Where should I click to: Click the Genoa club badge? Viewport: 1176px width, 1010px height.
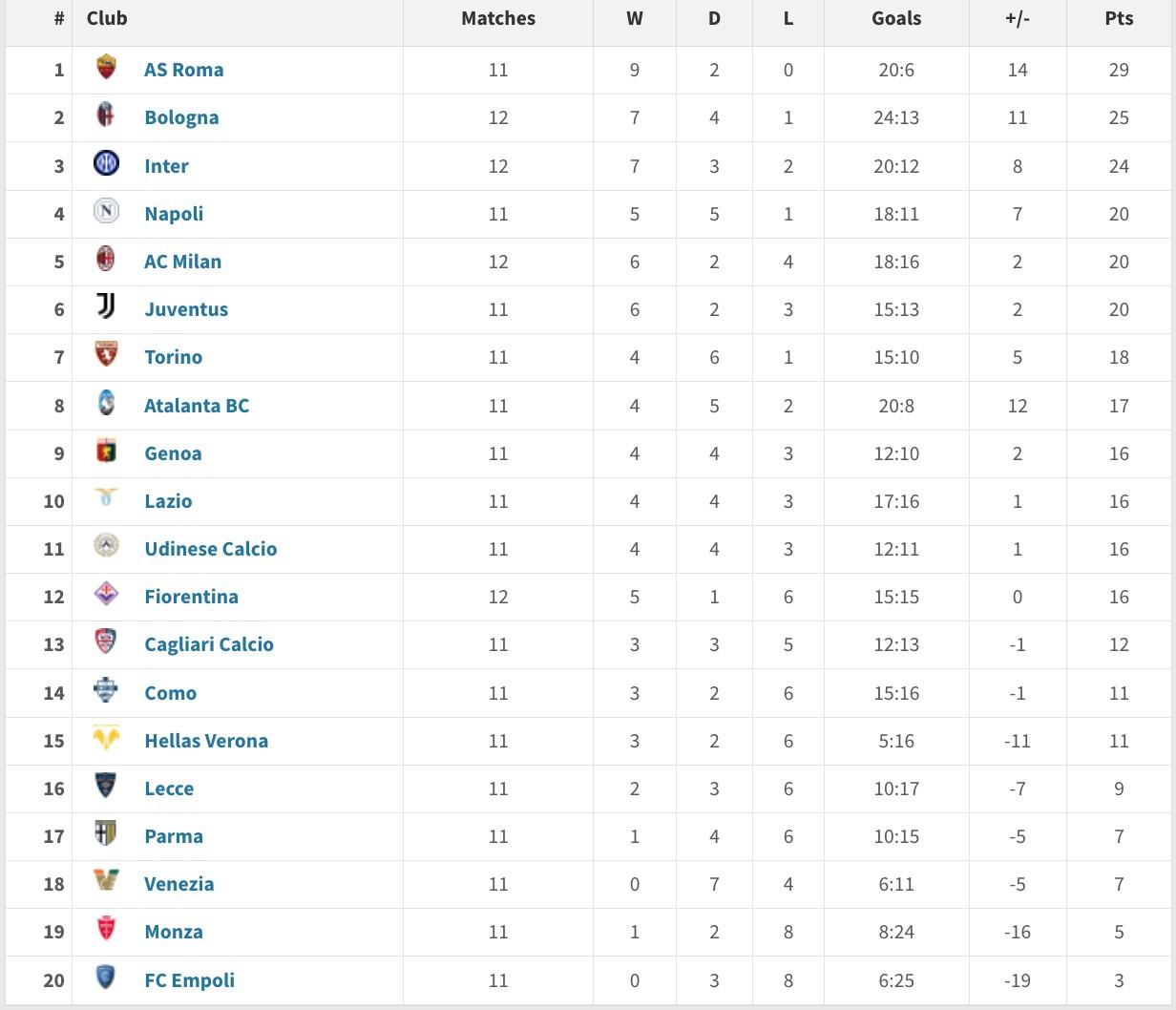[106, 451]
